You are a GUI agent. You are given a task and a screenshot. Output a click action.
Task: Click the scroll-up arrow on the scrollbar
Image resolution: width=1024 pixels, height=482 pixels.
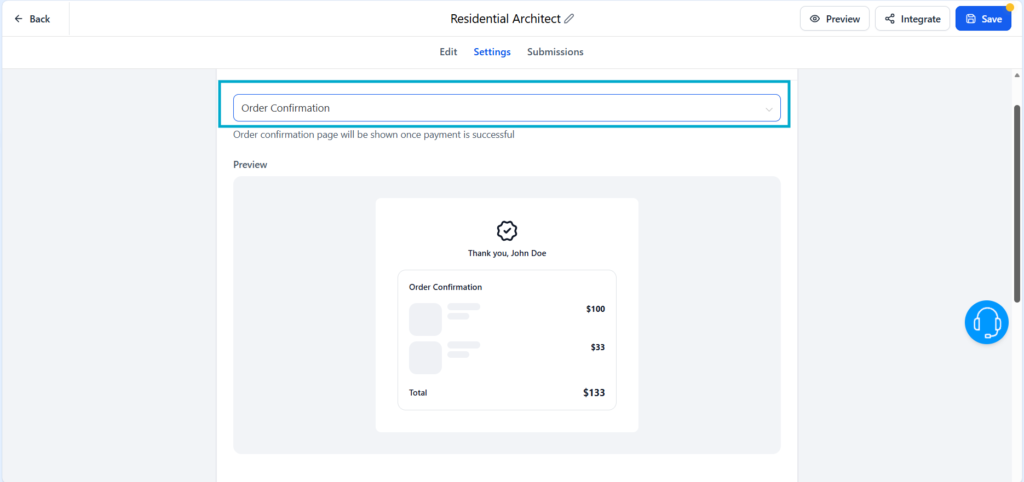tap(1017, 75)
